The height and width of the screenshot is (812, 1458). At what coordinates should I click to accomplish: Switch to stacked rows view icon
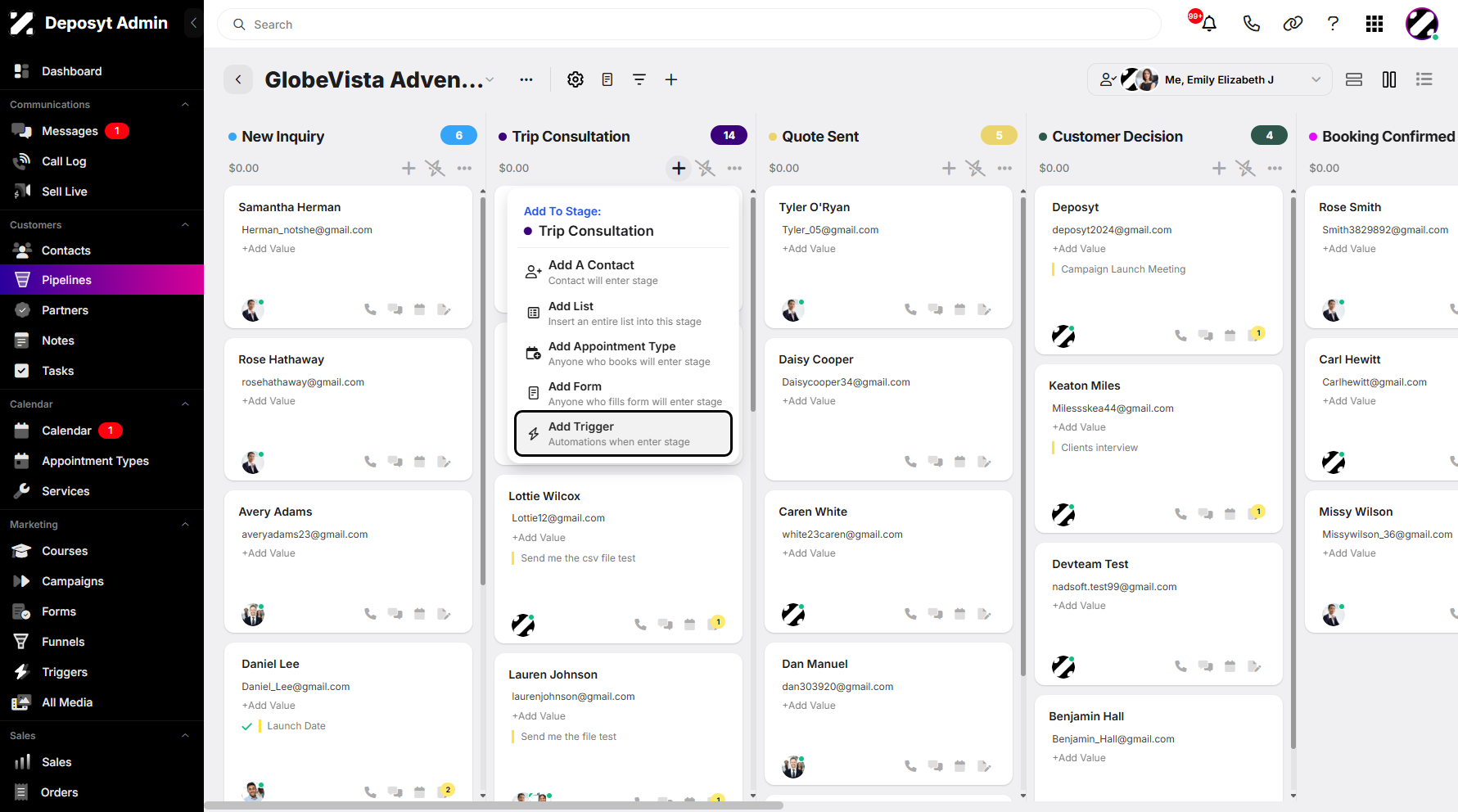point(1354,79)
